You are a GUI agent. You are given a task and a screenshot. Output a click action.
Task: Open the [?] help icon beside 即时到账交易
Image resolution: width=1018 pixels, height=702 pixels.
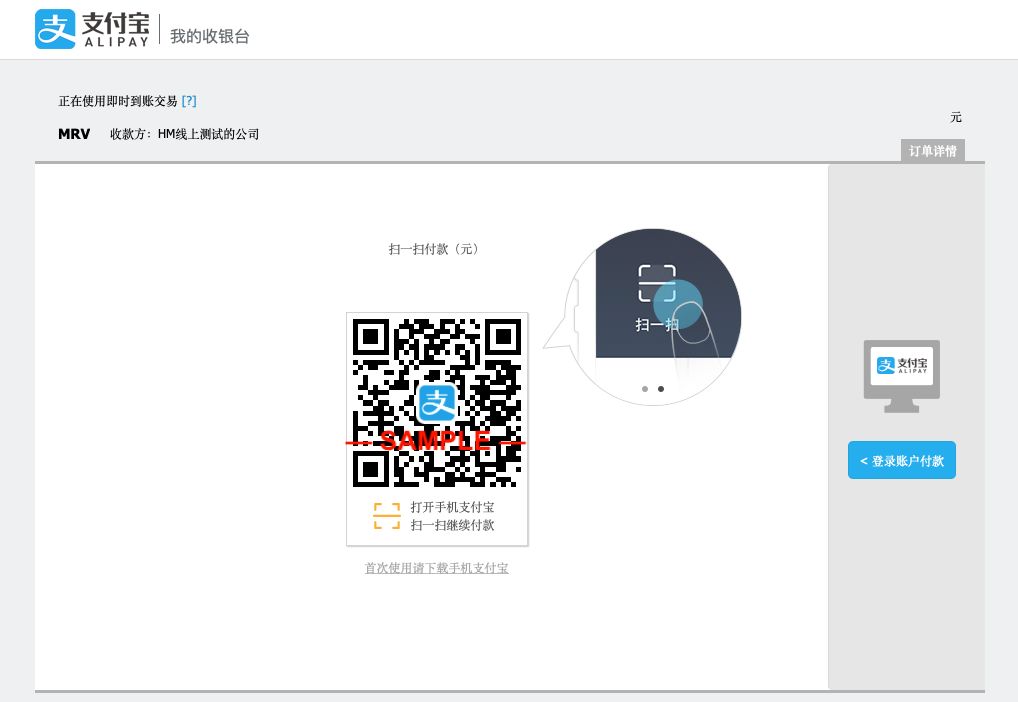coord(190,100)
